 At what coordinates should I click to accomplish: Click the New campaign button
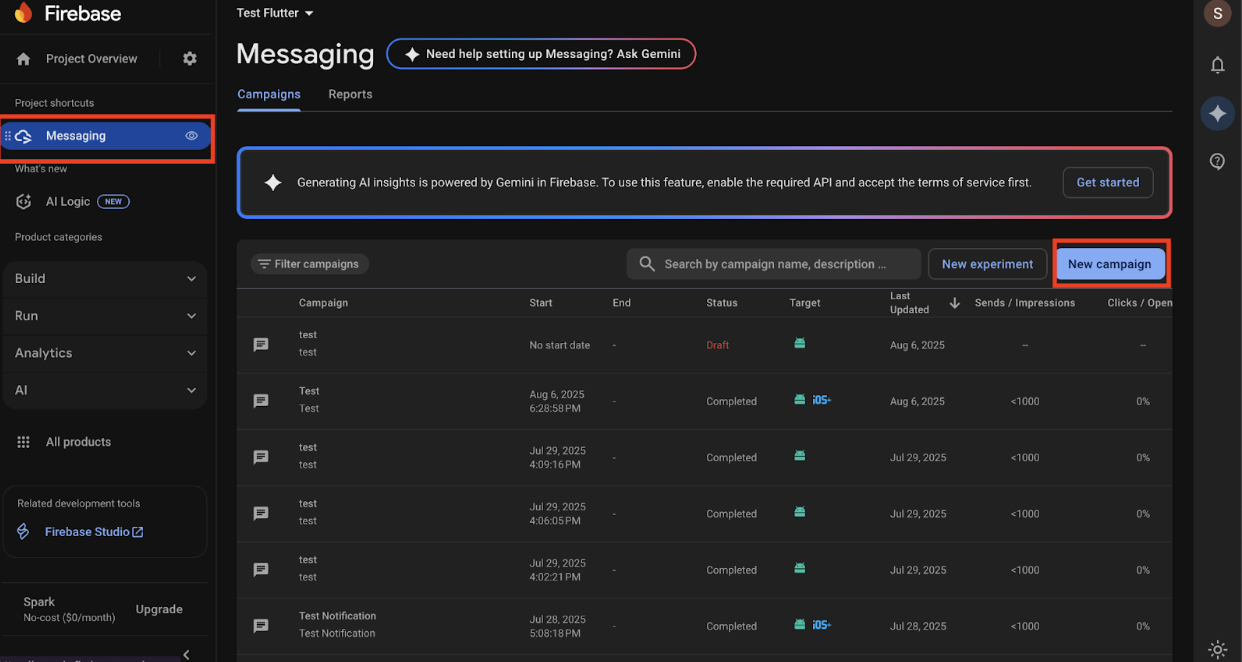tap(1109, 264)
